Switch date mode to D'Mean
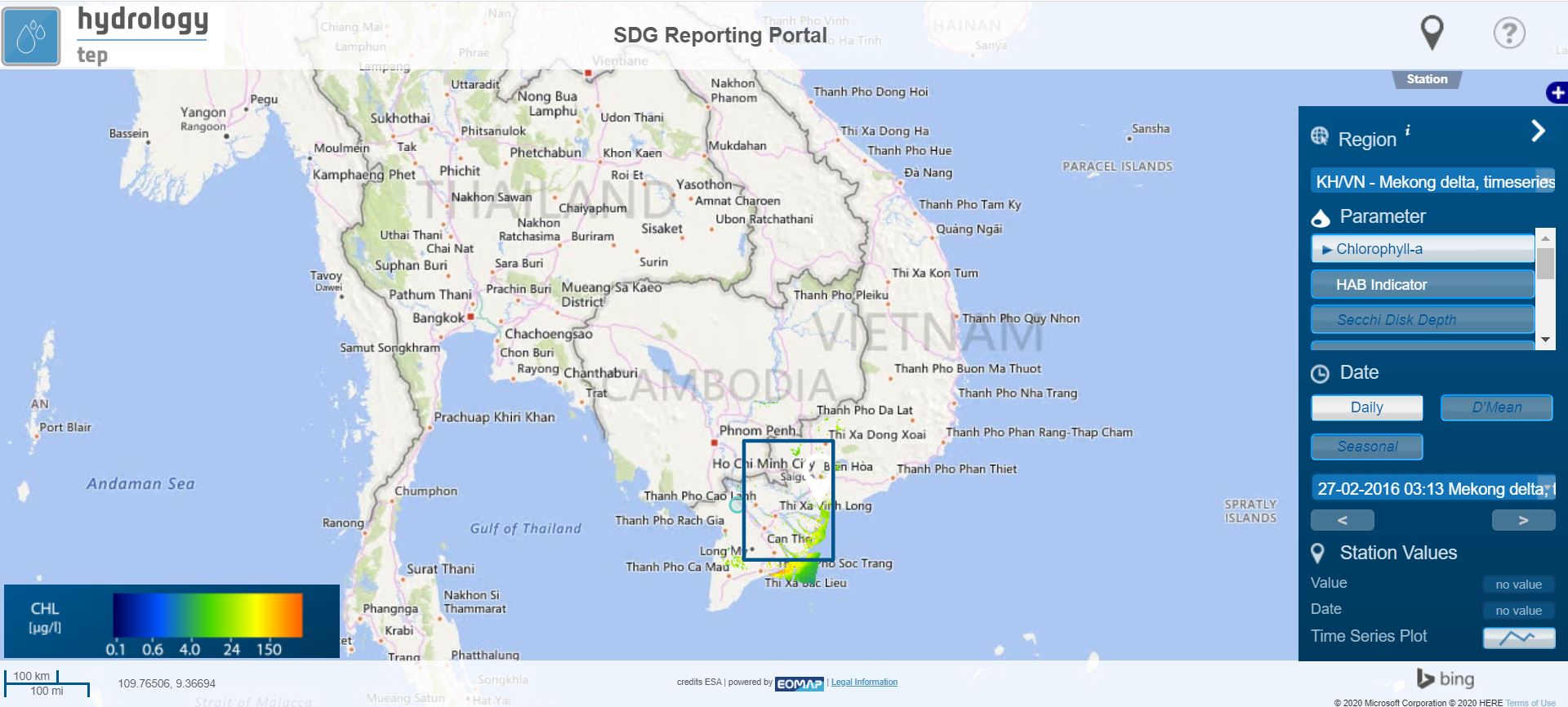Screen dimensions: 1568x707 (1496, 407)
